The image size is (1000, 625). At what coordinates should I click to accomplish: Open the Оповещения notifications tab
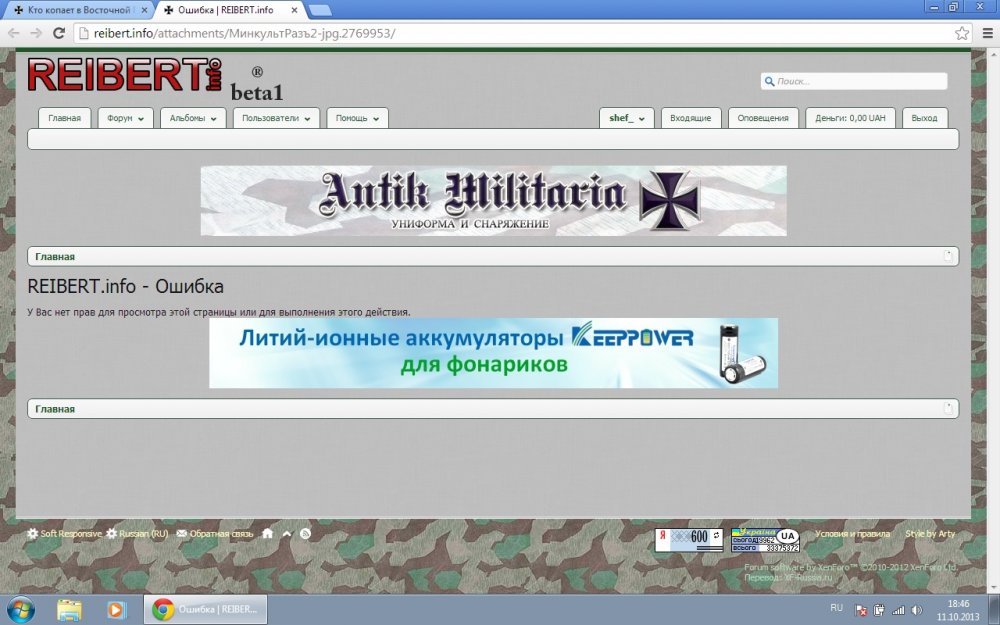(763, 118)
